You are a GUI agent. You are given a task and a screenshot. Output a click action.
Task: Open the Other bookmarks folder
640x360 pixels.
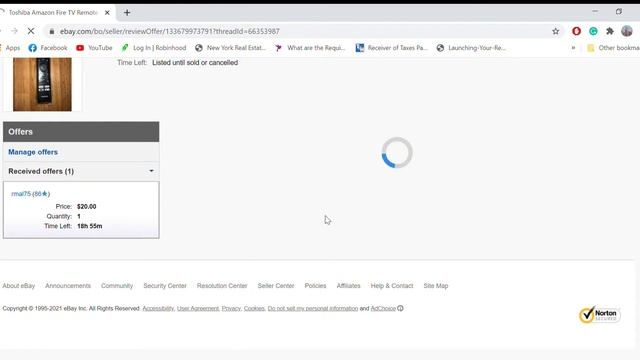(613, 48)
